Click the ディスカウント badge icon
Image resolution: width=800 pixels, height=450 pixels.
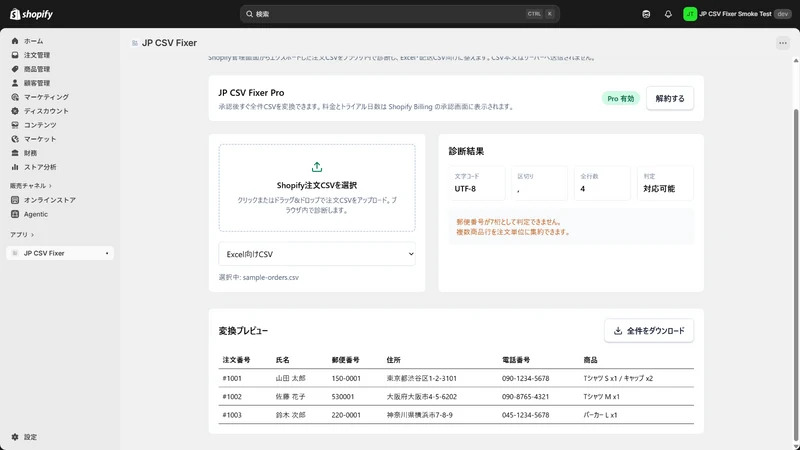coord(15,111)
